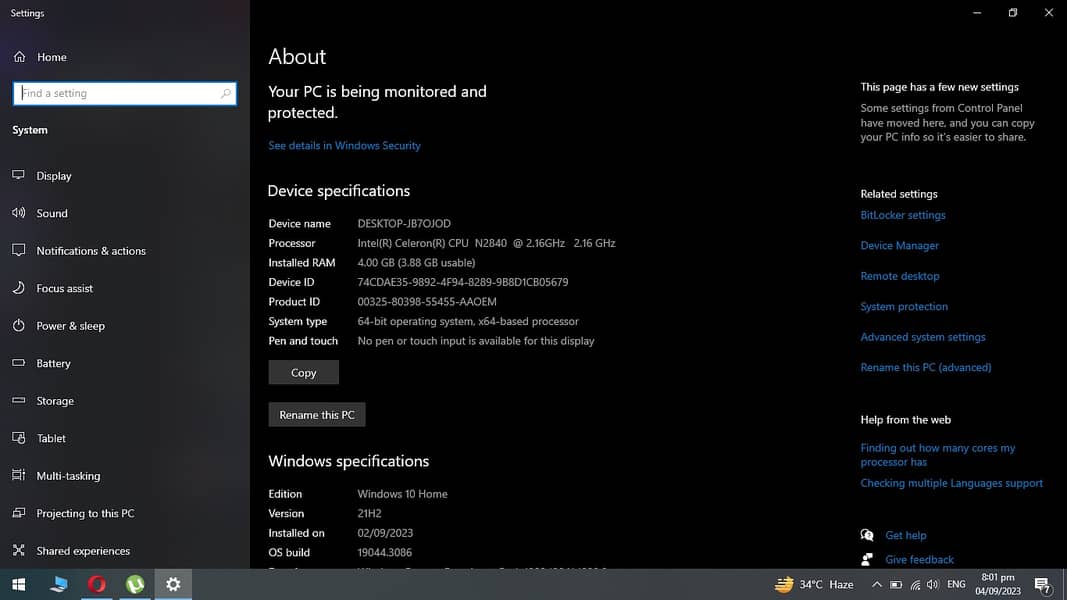Viewport: 1067px width, 600px height.
Task: Open the volume control in system tray
Action: [x=931, y=585]
